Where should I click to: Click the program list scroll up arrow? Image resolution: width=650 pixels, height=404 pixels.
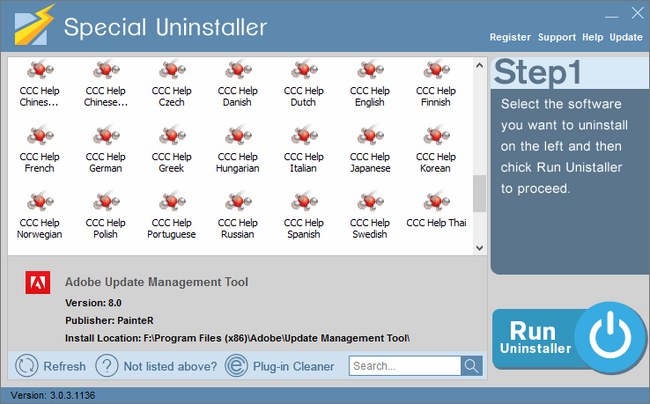pos(480,65)
